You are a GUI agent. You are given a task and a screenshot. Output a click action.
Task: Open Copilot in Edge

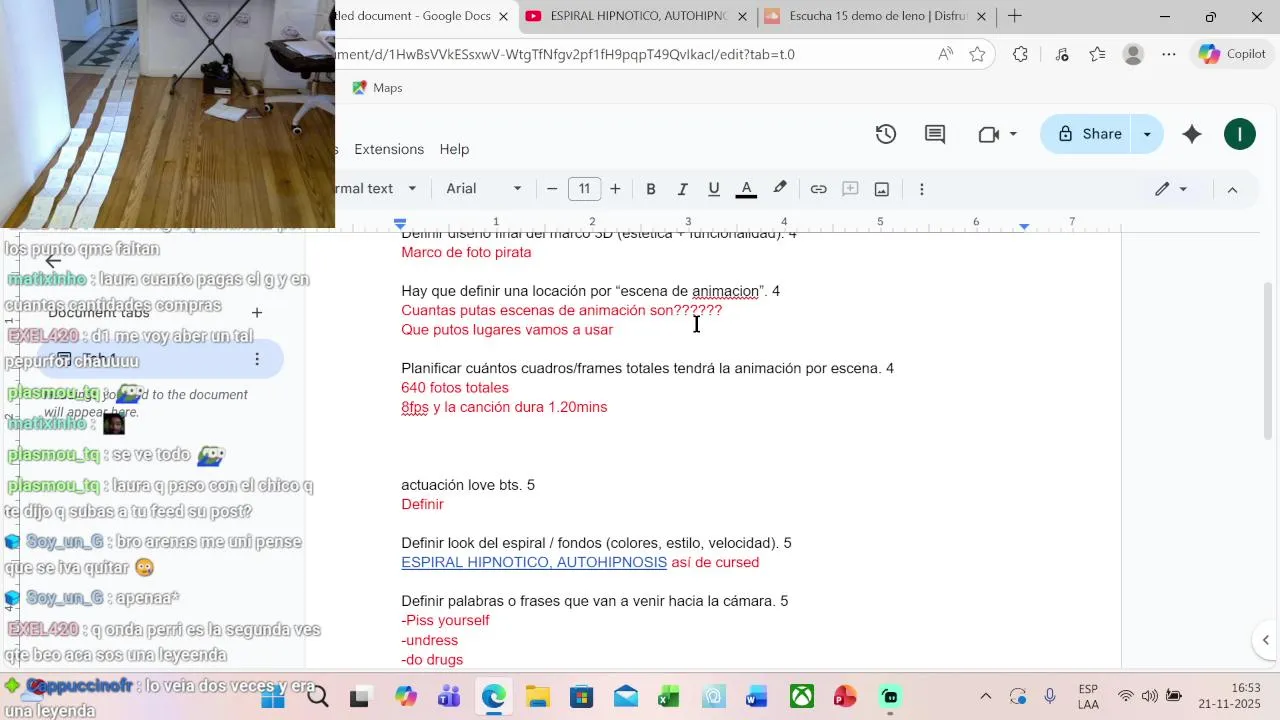[1232, 54]
